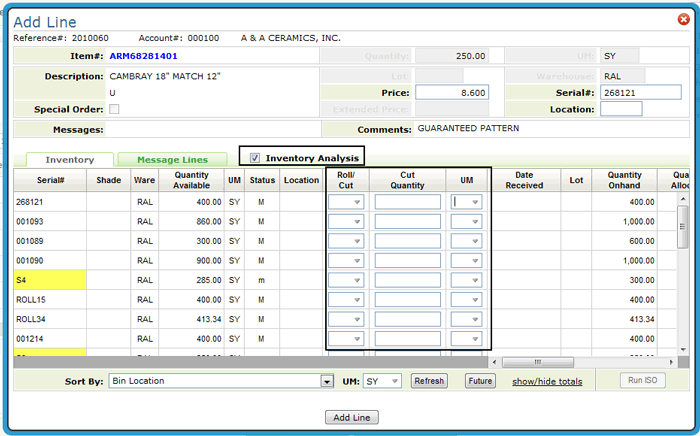Click the horizontal scrollbar thumb

538,362
